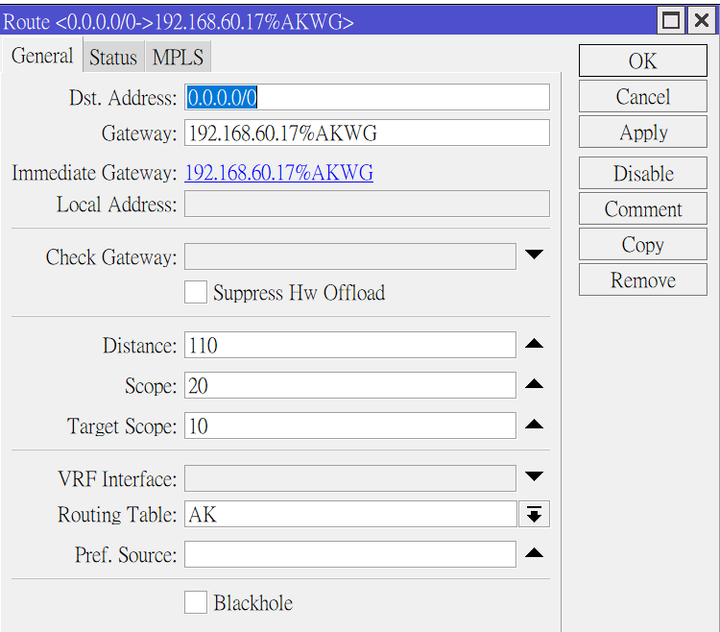Edit the Distance value 110
The image size is (720, 632).
(x=350, y=345)
